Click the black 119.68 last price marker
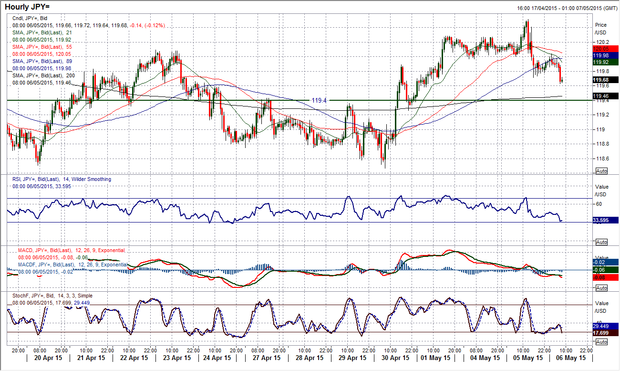This screenshot has width=620, height=371. point(605,80)
